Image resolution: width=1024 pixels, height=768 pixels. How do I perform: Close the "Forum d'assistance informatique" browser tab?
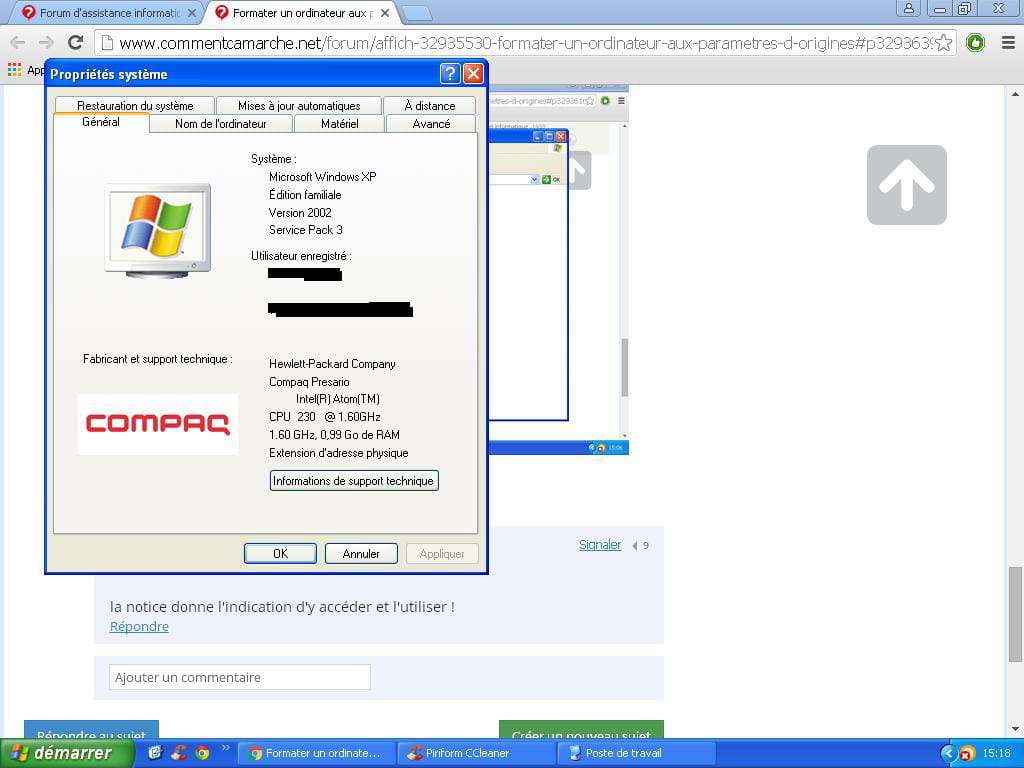point(191,13)
